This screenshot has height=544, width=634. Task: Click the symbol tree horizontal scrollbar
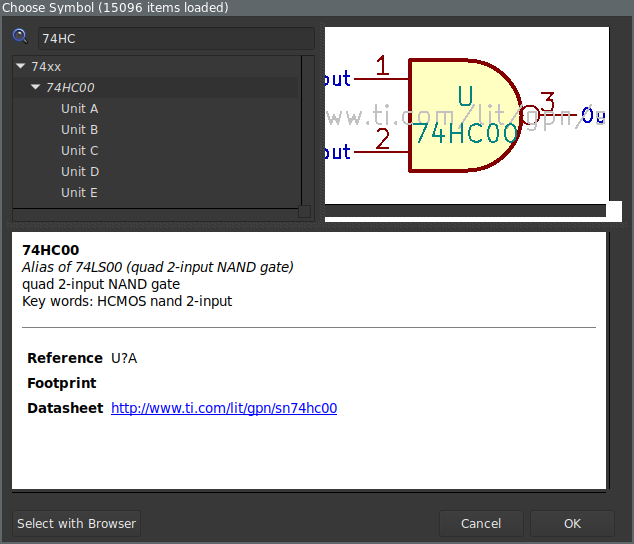(156, 214)
